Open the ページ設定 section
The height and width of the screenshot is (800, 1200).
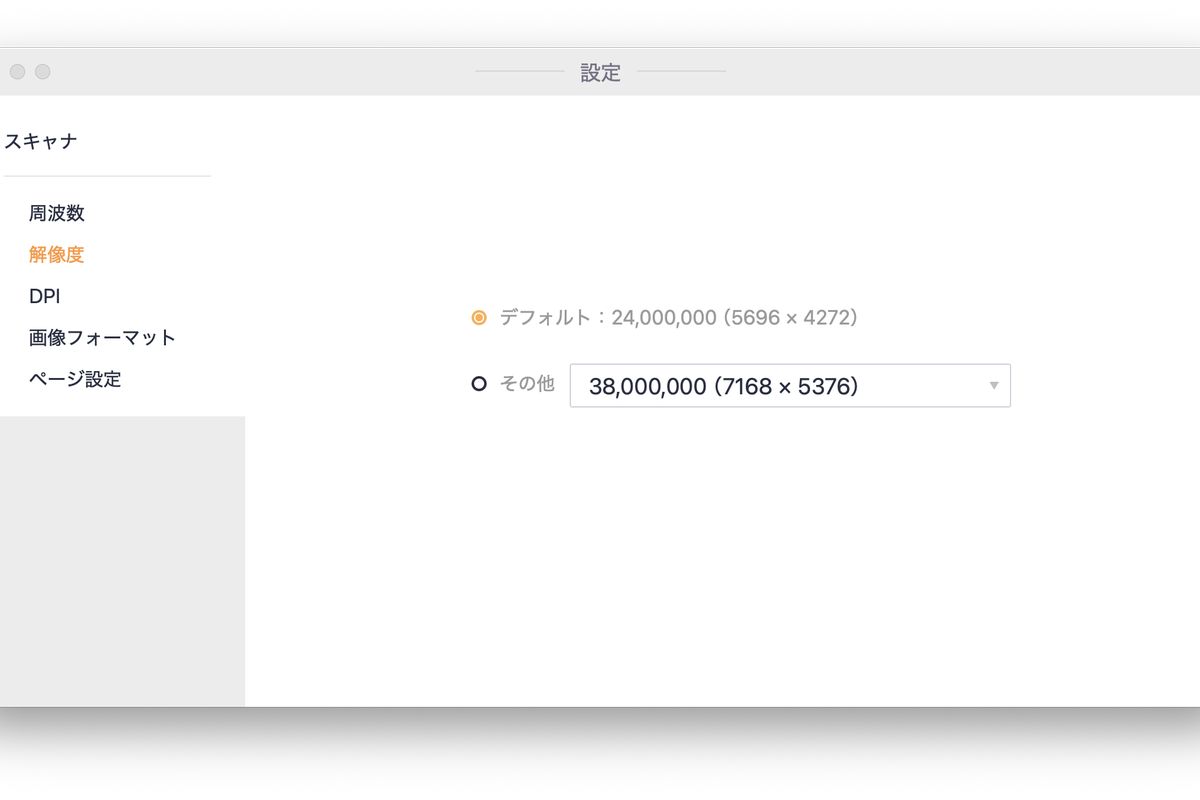pos(75,379)
